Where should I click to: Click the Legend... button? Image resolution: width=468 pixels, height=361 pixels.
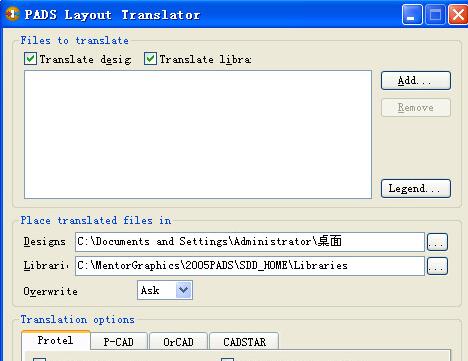point(416,188)
